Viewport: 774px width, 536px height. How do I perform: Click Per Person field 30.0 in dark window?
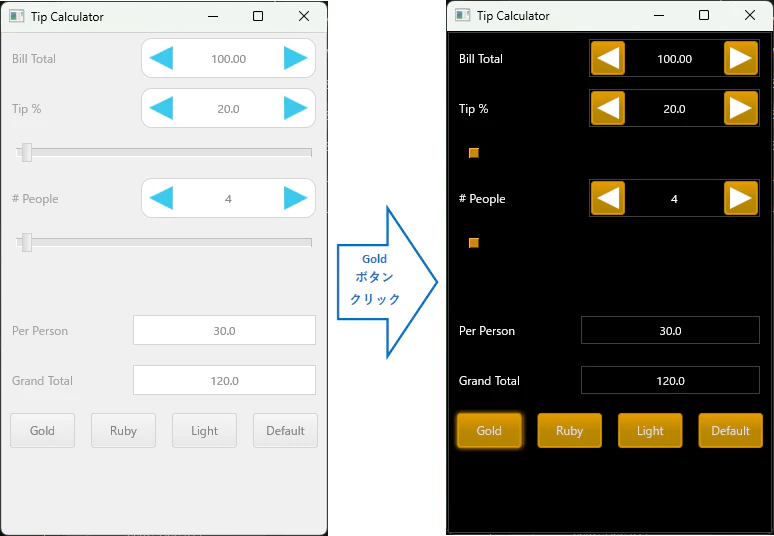click(x=670, y=330)
